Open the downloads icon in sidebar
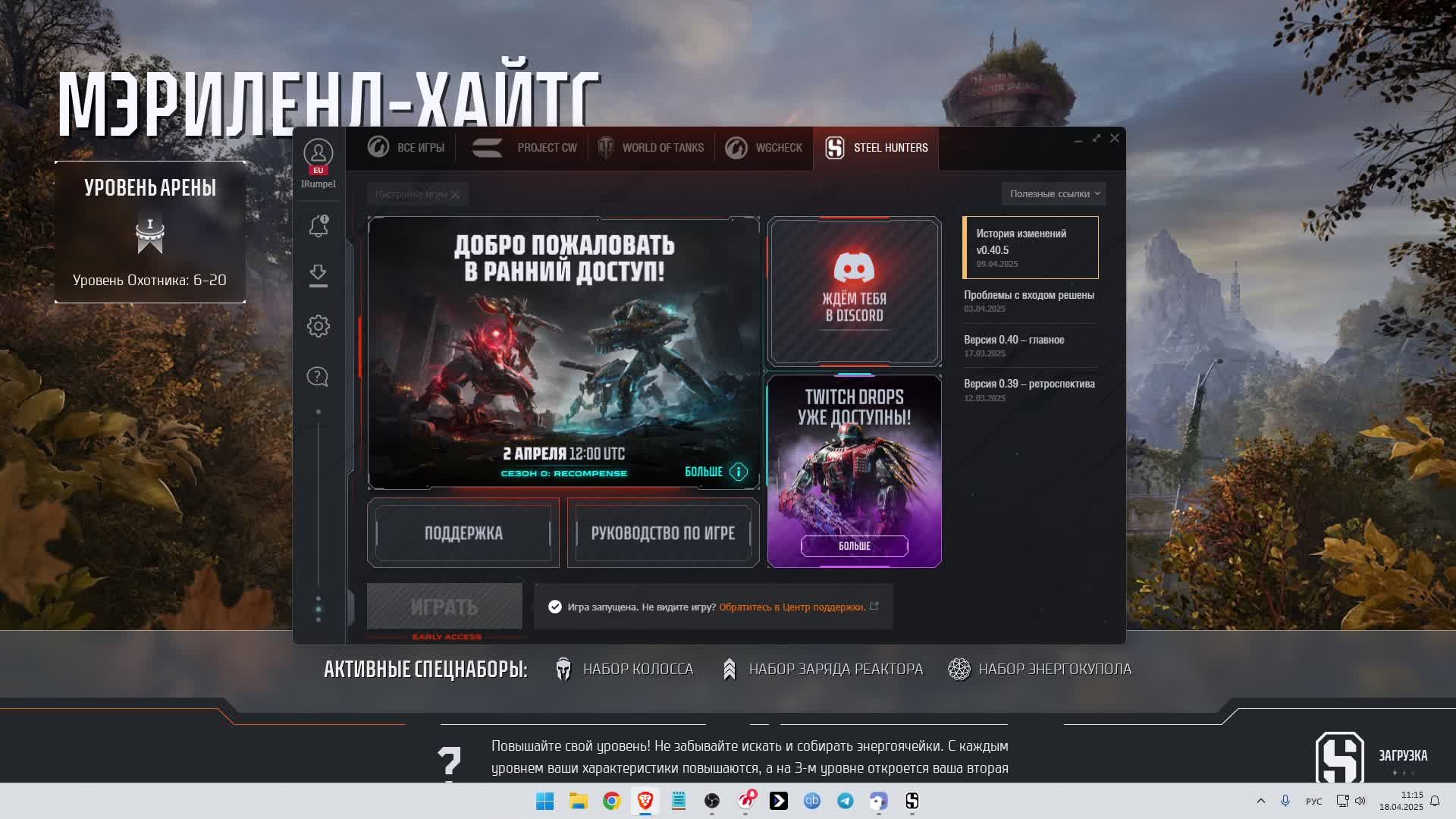Viewport: 1456px width, 819px height. click(318, 275)
